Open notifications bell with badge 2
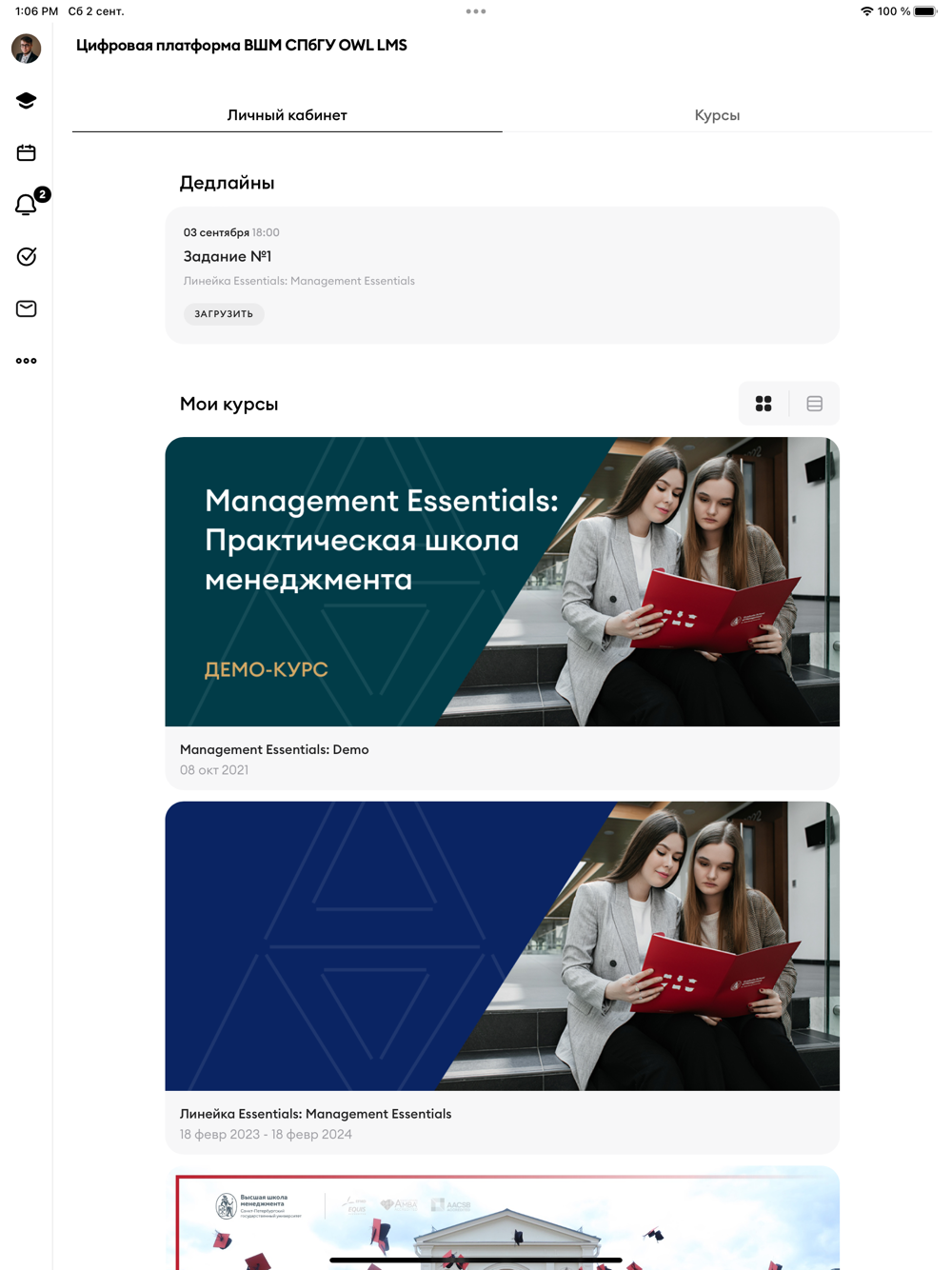The height and width of the screenshot is (1270, 952). point(29,203)
